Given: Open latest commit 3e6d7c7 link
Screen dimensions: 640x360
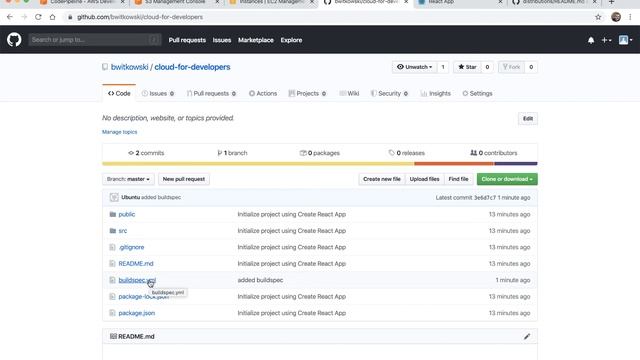Looking at the screenshot, I should (484, 198).
